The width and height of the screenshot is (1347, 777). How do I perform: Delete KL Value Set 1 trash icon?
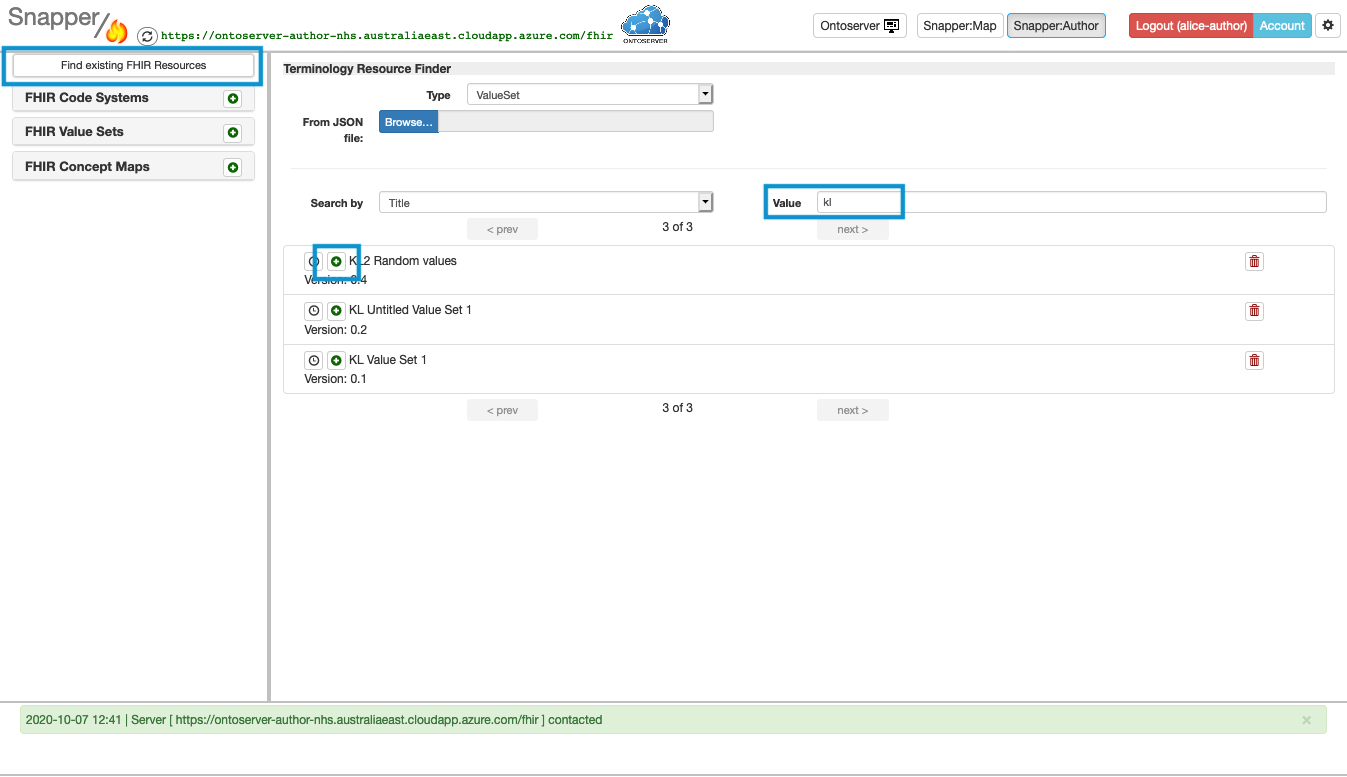(x=1254, y=360)
